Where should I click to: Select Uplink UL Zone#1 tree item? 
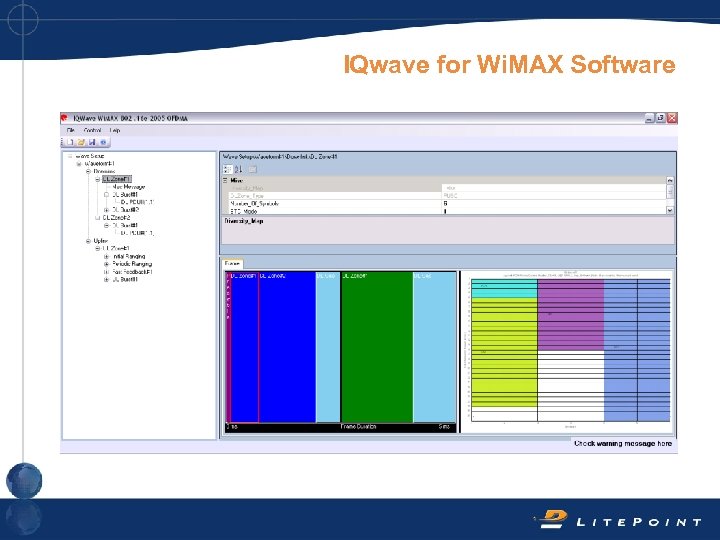tap(116, 248)
